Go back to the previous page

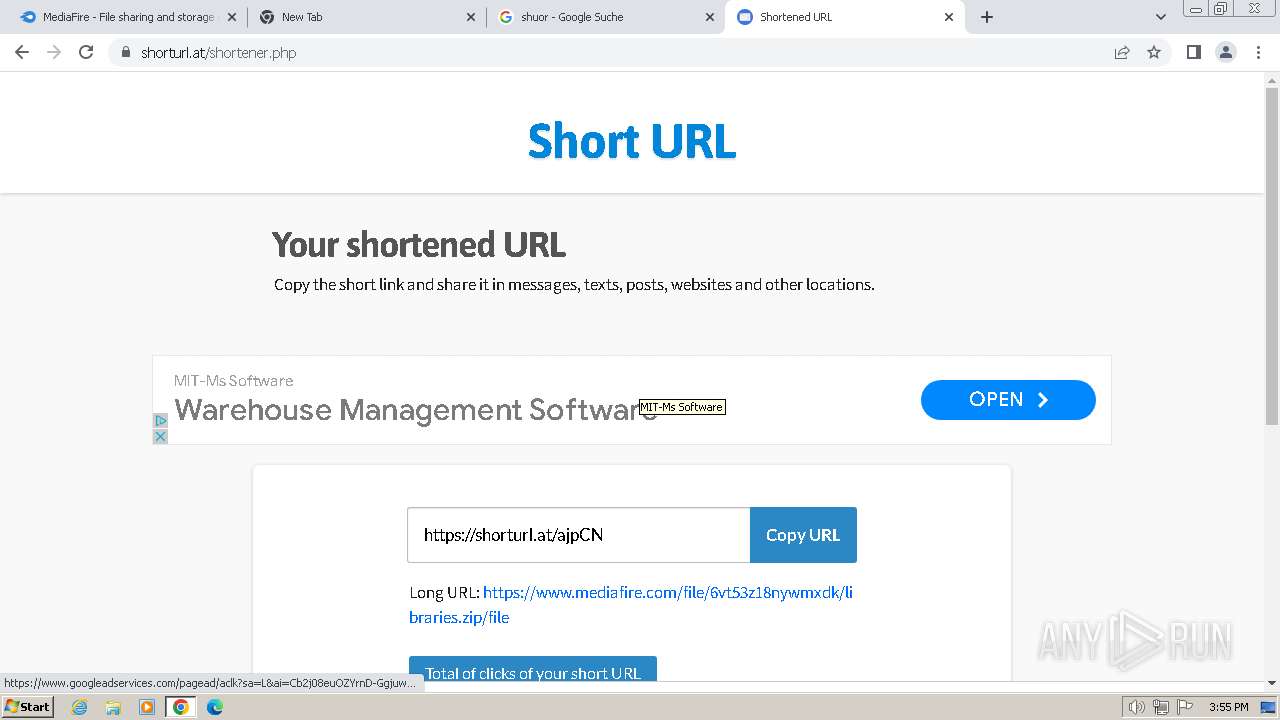coord(22,53)
